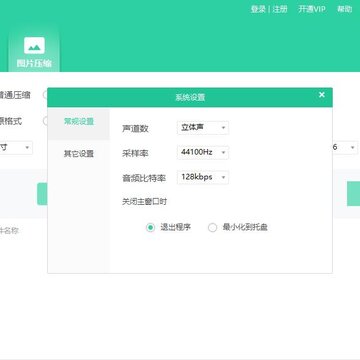The height and width of the screenshot is (360, 360).
Task: Open the 开通VIP link
Action: point(312,9)
